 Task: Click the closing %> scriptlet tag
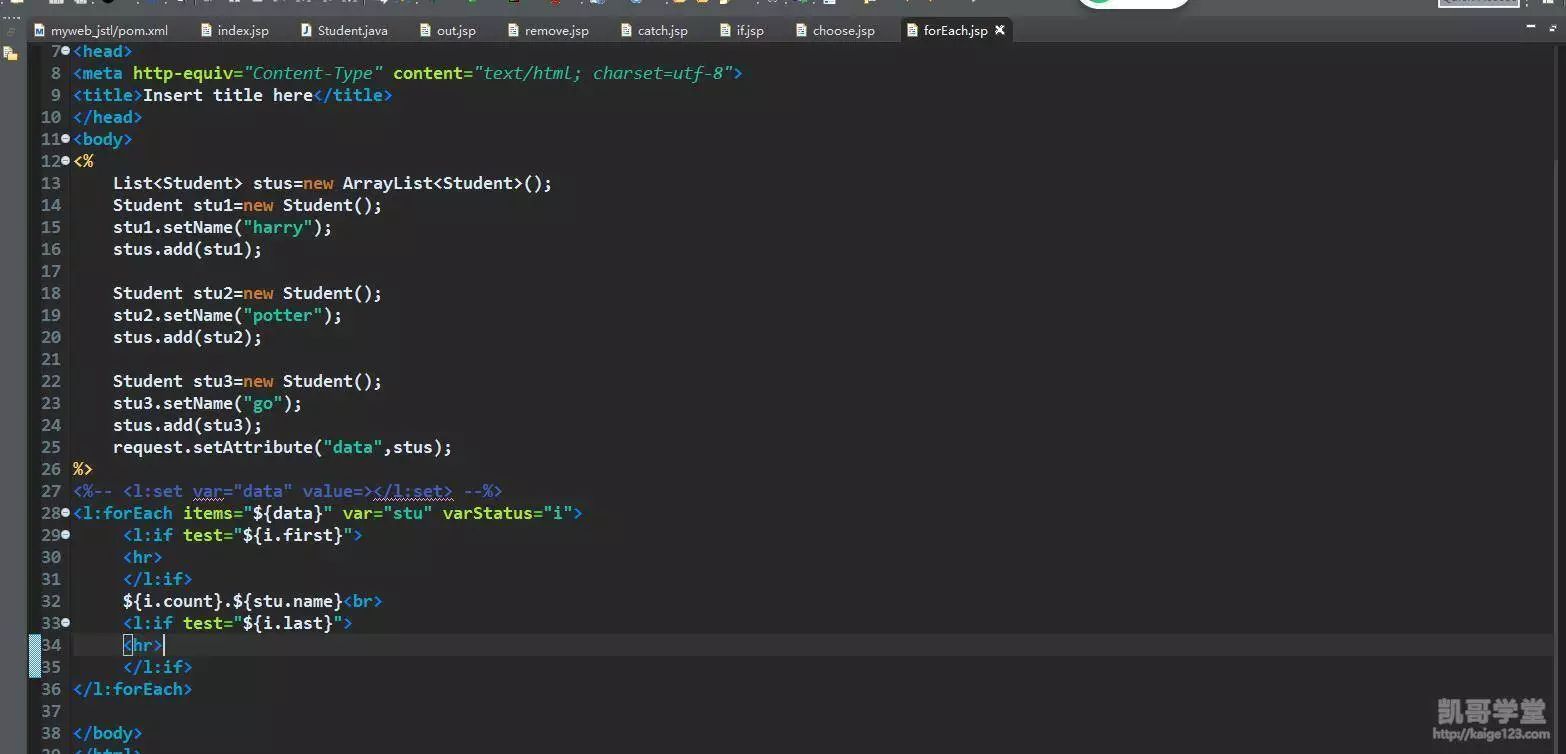[x=83, y=469]
